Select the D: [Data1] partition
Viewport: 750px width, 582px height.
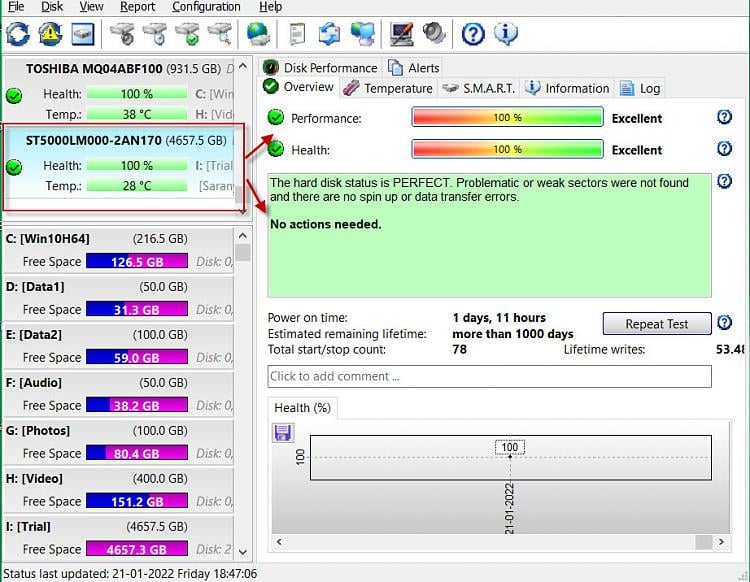[x=119, y=298]
